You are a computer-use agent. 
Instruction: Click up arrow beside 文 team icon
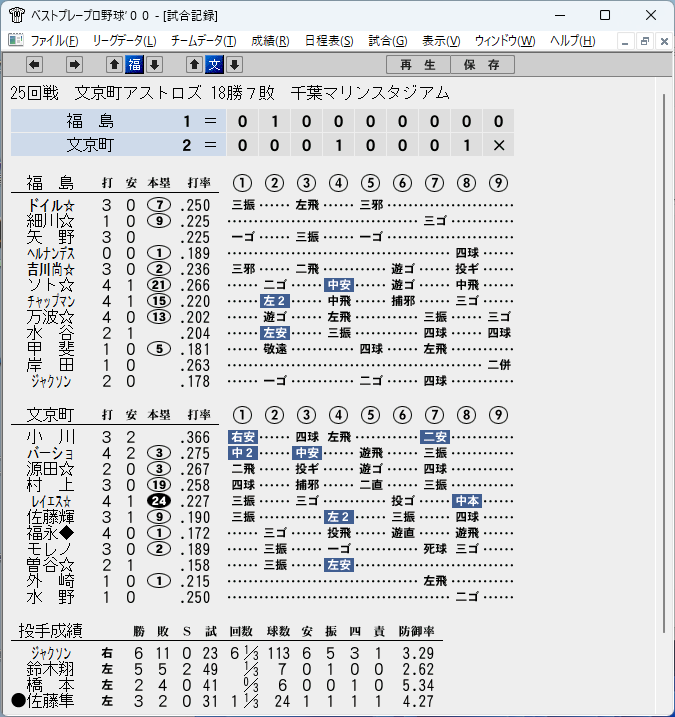(194, 64)
